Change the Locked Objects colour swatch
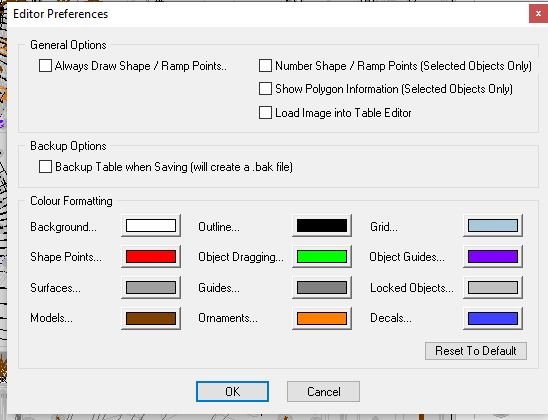Screen dimensions: 548x420 click(493, 288)
